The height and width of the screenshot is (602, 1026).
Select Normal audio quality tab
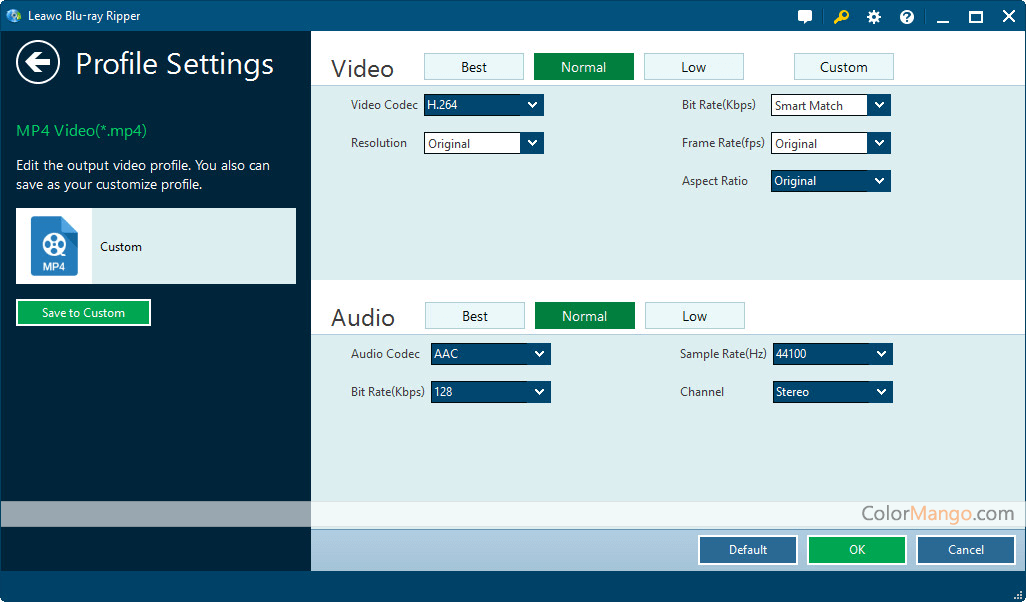[584, 316]
